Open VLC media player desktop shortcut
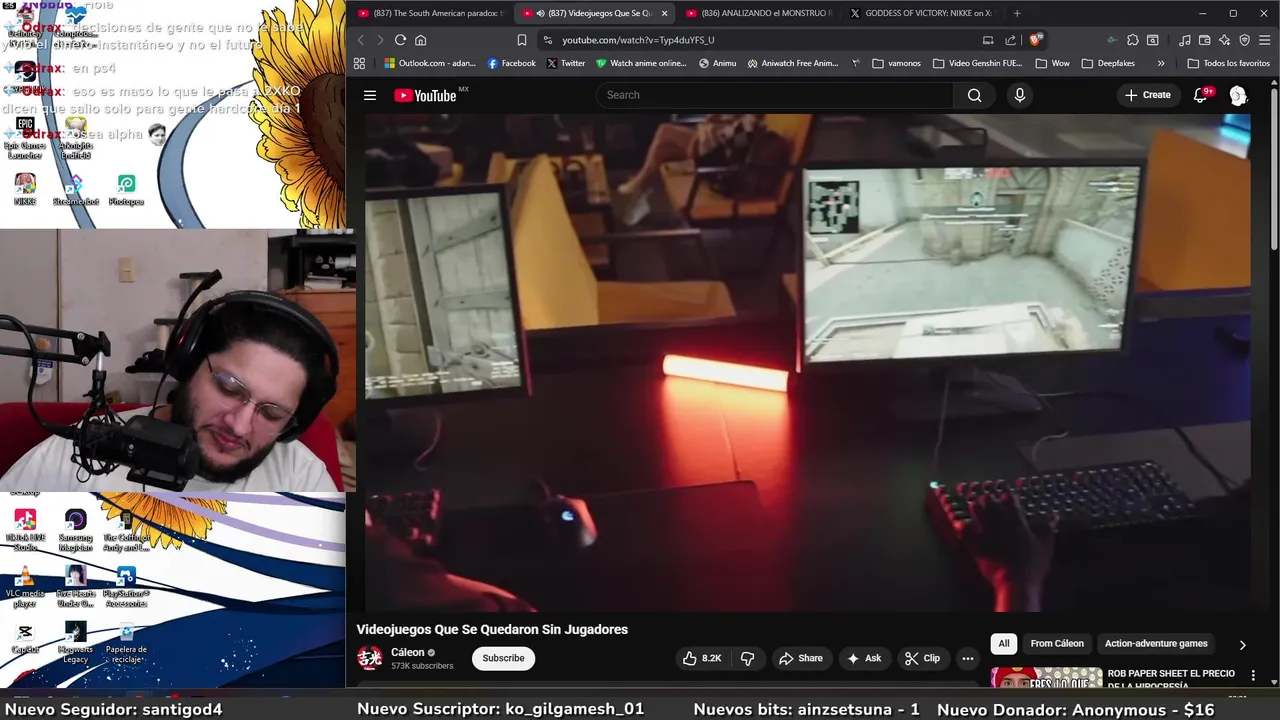This screenshot has height=720, width=1280. pyautogui.click(x=25, y=587)
